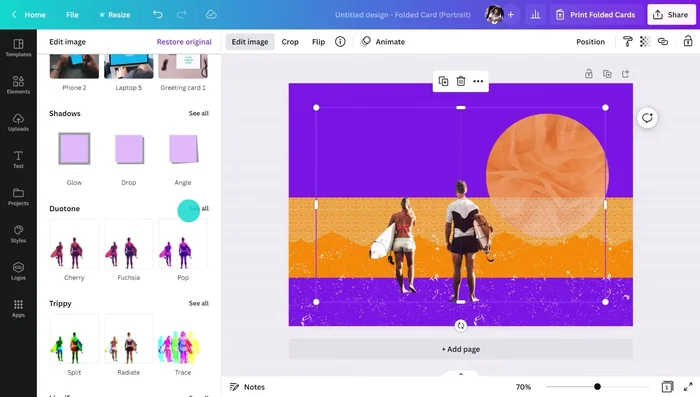The width and height of the screenshot is (700, 397).
Task: Delete the element with the trash icon
Action: coord(461,81)
